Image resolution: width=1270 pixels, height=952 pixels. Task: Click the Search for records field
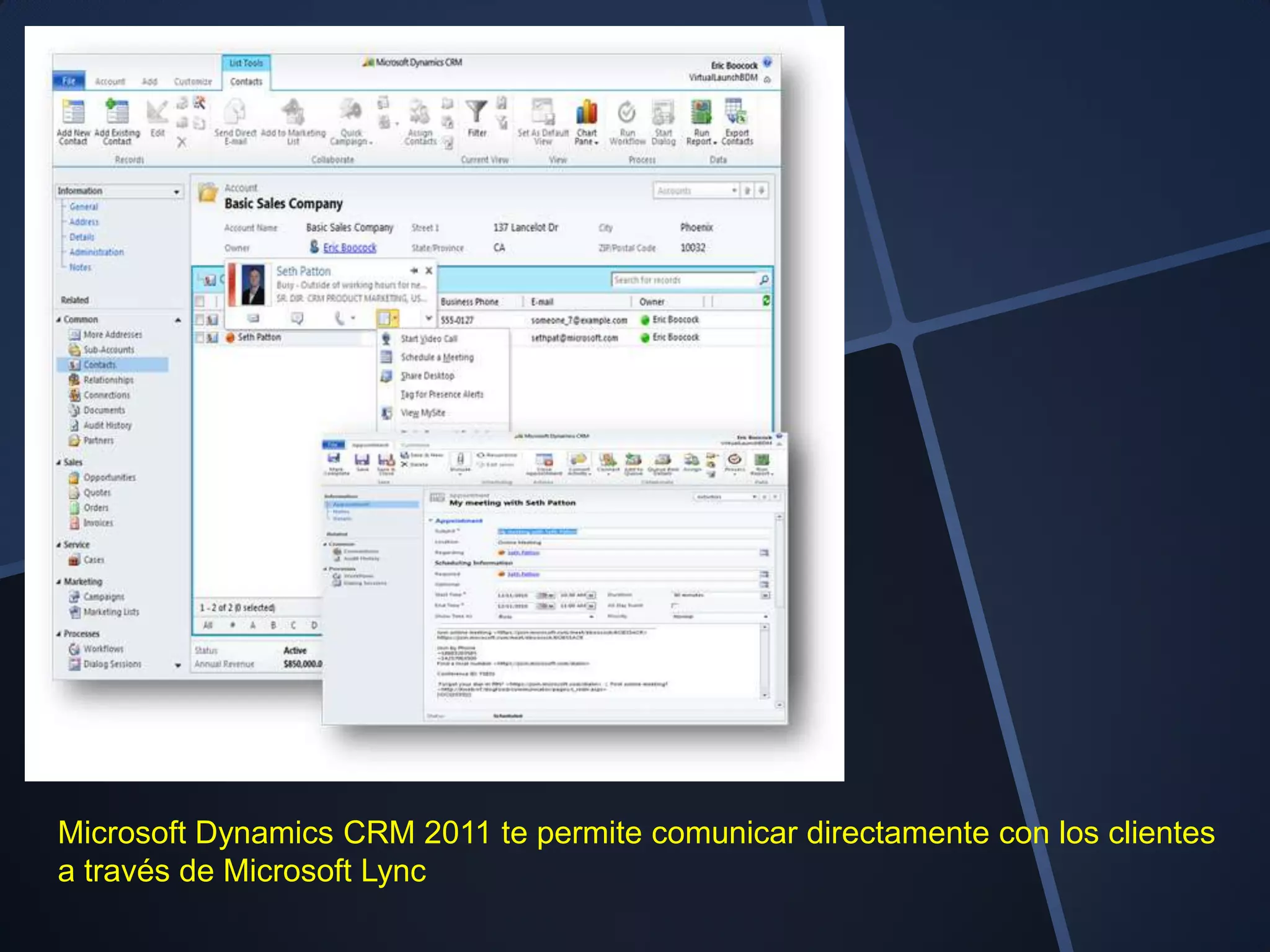tap(683, 280)
